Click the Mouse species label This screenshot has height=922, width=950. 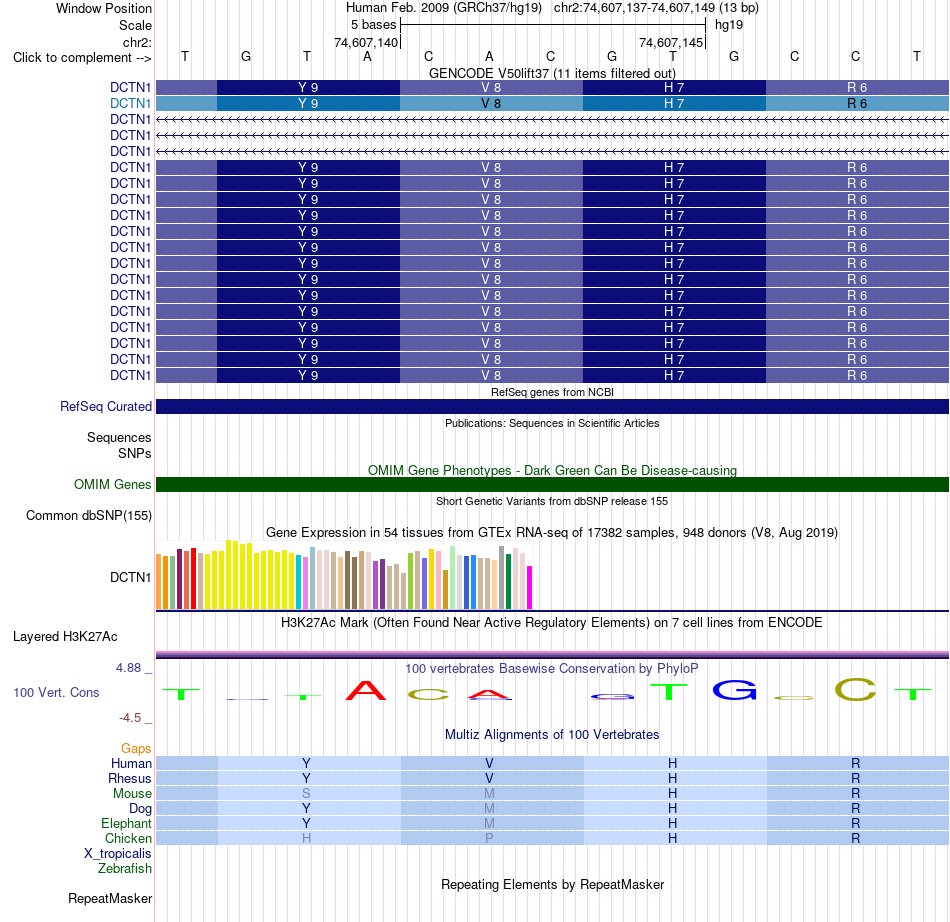(x=132, y=794)
